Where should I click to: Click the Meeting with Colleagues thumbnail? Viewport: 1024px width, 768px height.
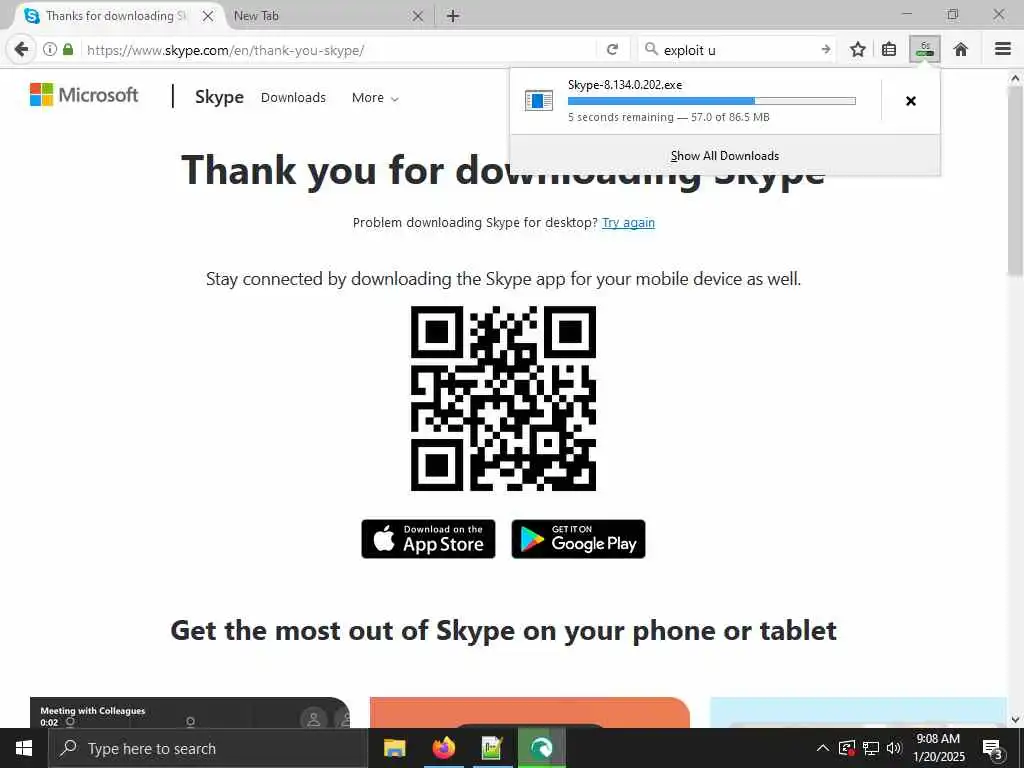point(190,712)
